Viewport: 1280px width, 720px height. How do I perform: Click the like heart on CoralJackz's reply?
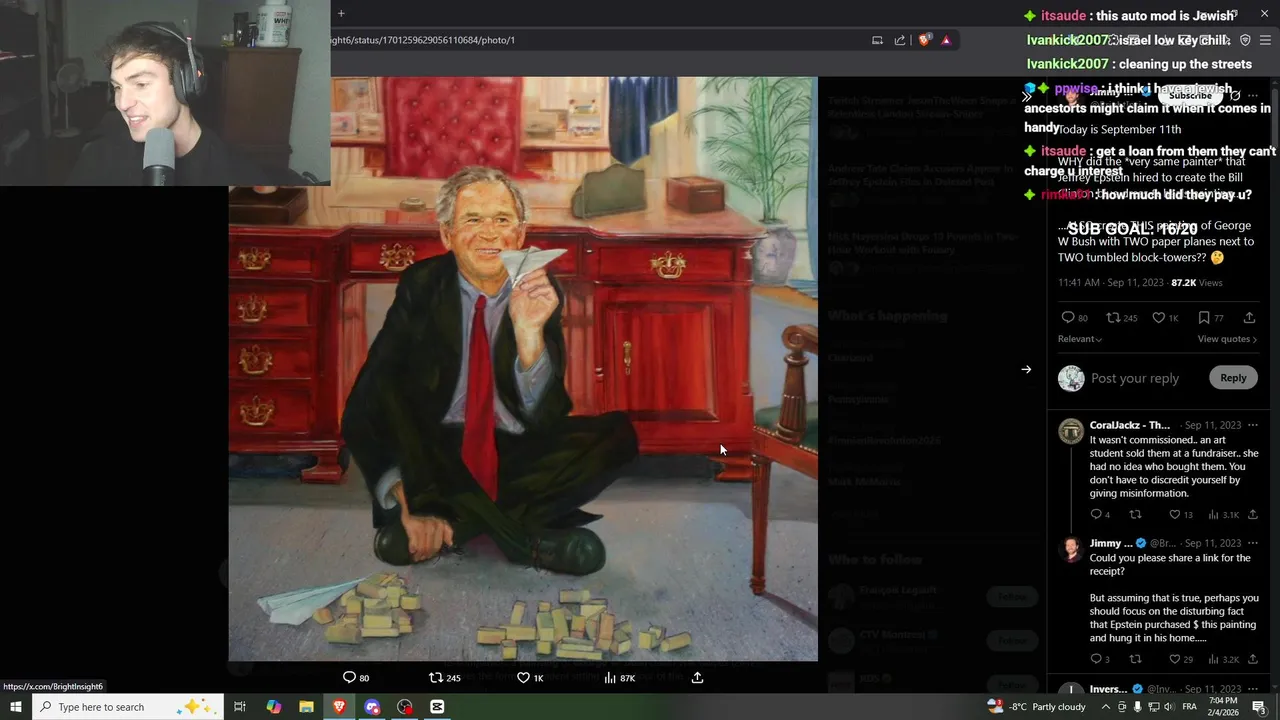[1175, 515]
